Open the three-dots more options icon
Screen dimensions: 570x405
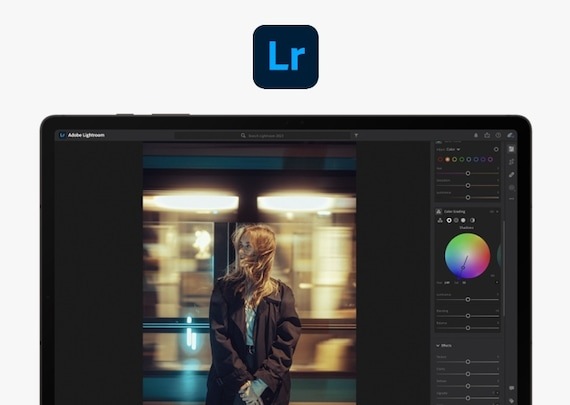point(511,199)
